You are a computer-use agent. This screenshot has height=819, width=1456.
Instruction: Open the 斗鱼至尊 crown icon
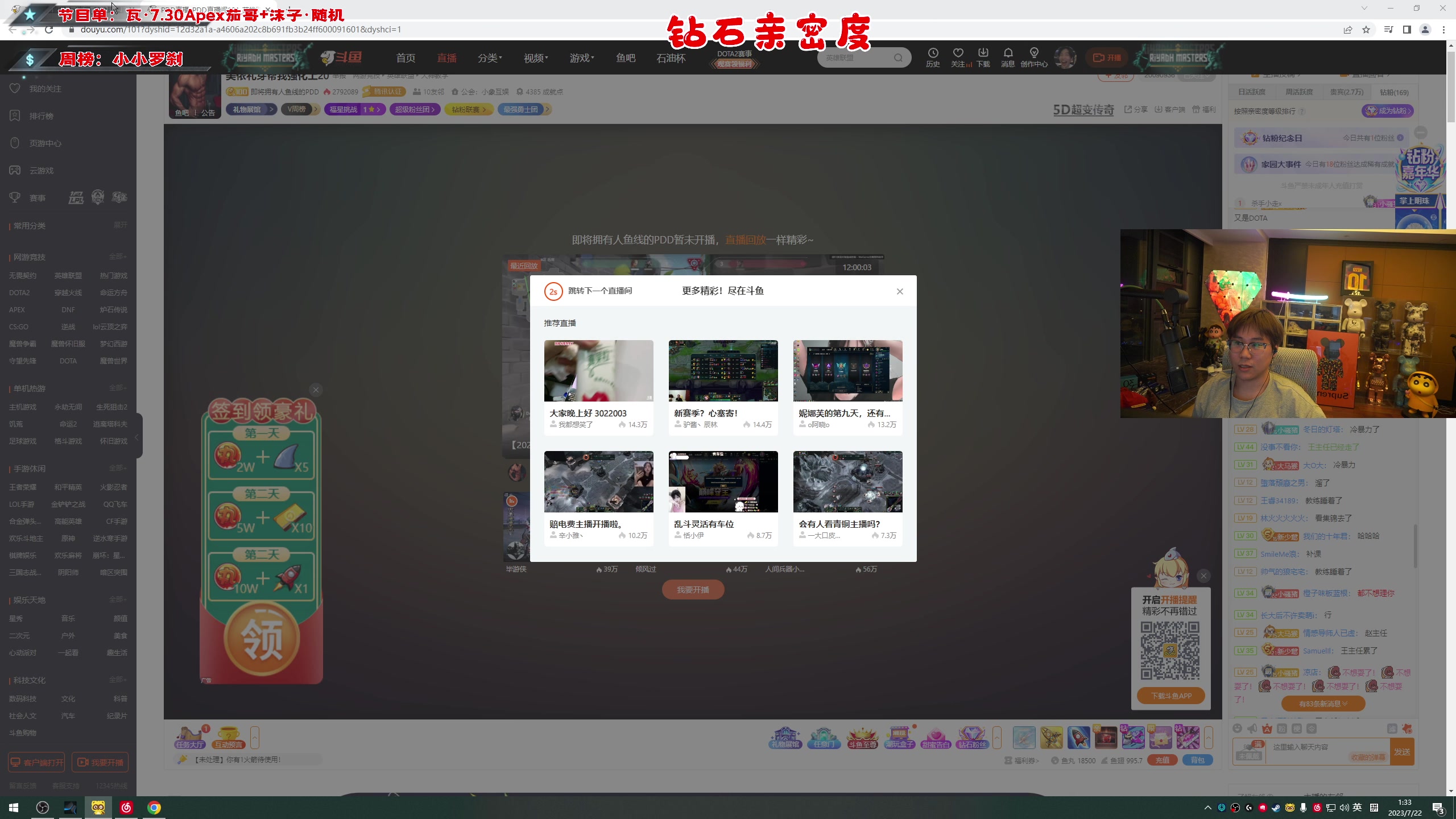click(x=862, y=738)
